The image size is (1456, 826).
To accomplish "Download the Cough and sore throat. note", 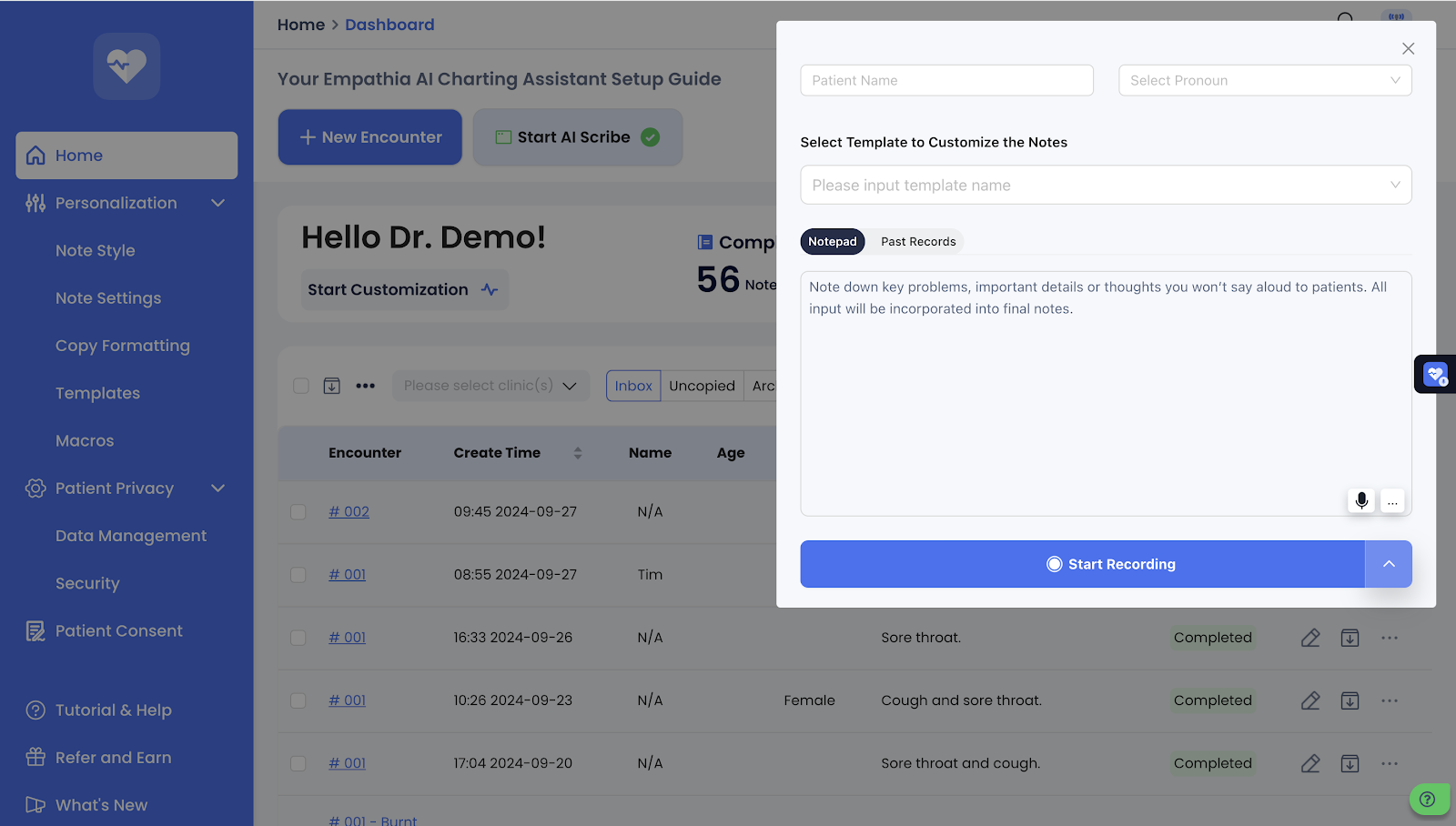I will coord(1350,700).
